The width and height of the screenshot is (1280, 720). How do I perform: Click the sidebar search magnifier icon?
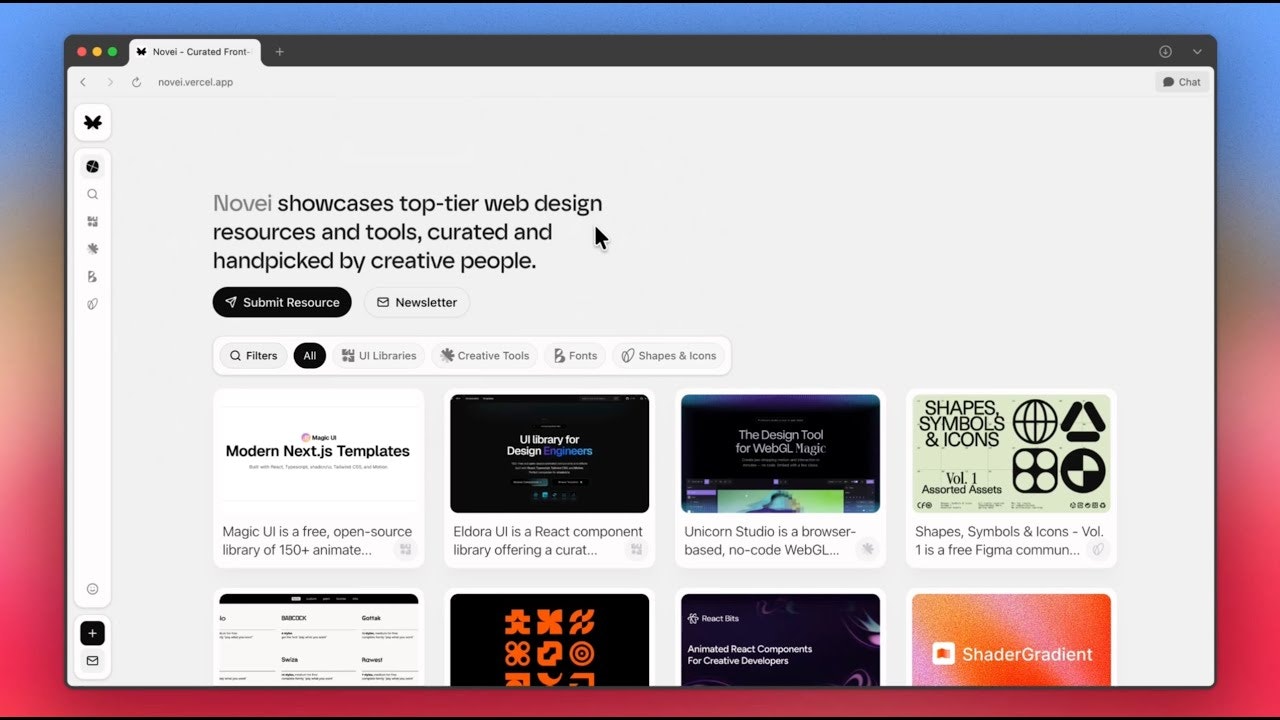[93, 195]
